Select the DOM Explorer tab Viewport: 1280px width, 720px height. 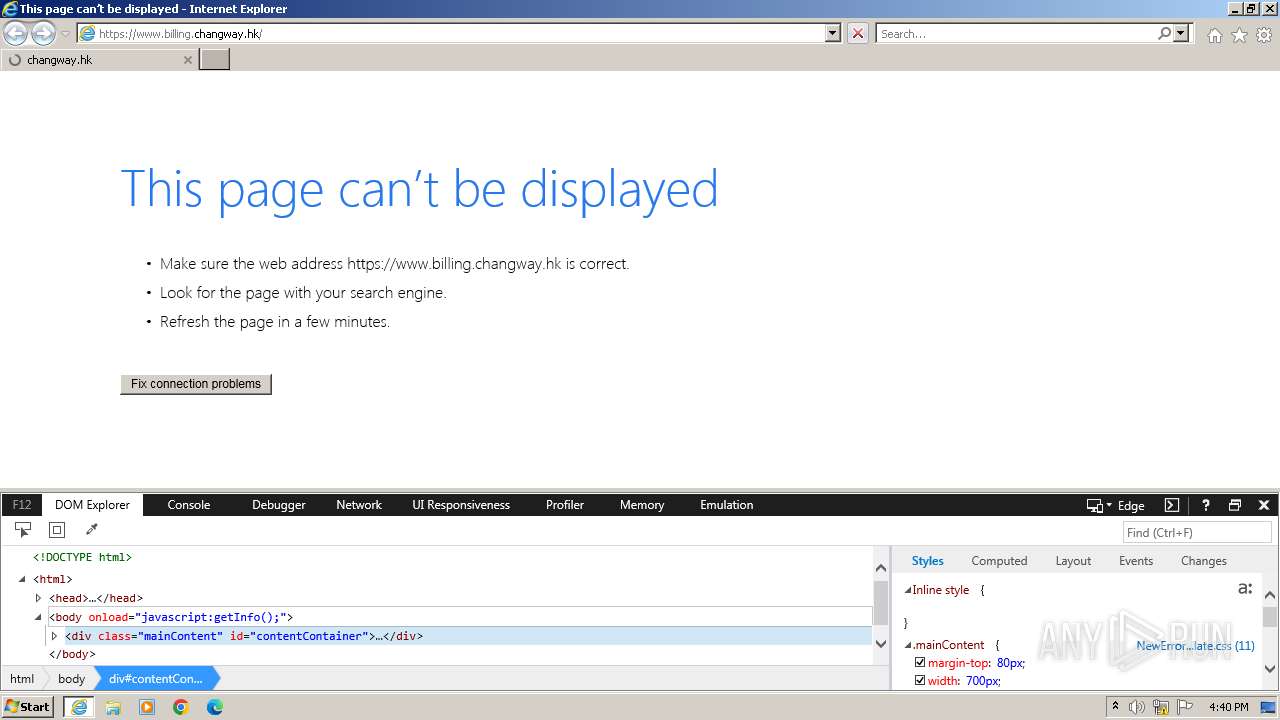(x=92, y=505)
